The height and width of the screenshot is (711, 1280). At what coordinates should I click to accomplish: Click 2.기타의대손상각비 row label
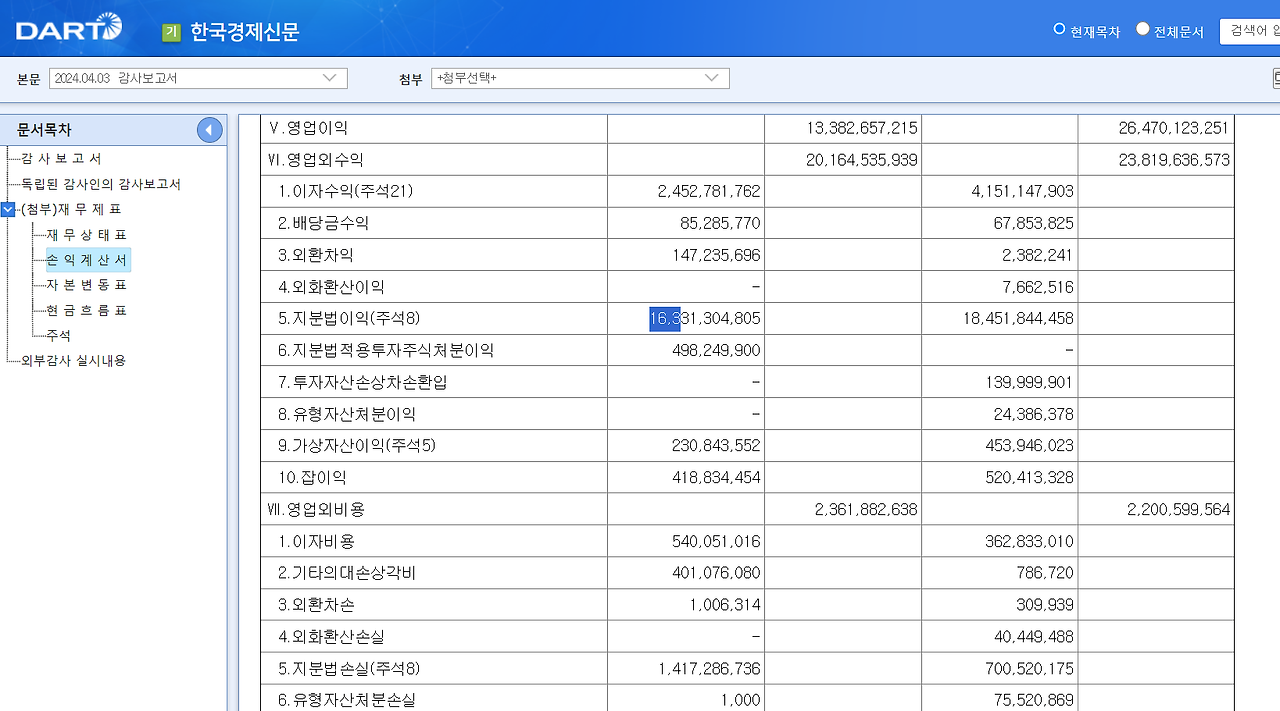point(347,574)
